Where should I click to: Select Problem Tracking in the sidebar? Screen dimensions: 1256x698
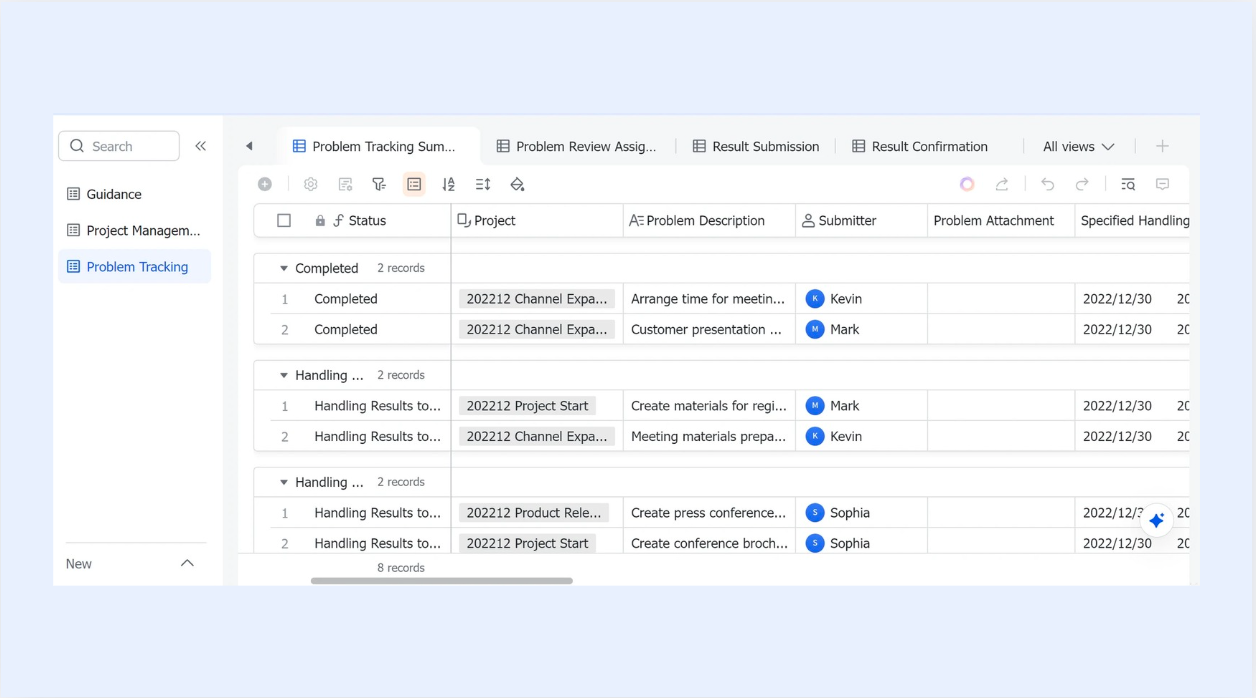(134, 267)
